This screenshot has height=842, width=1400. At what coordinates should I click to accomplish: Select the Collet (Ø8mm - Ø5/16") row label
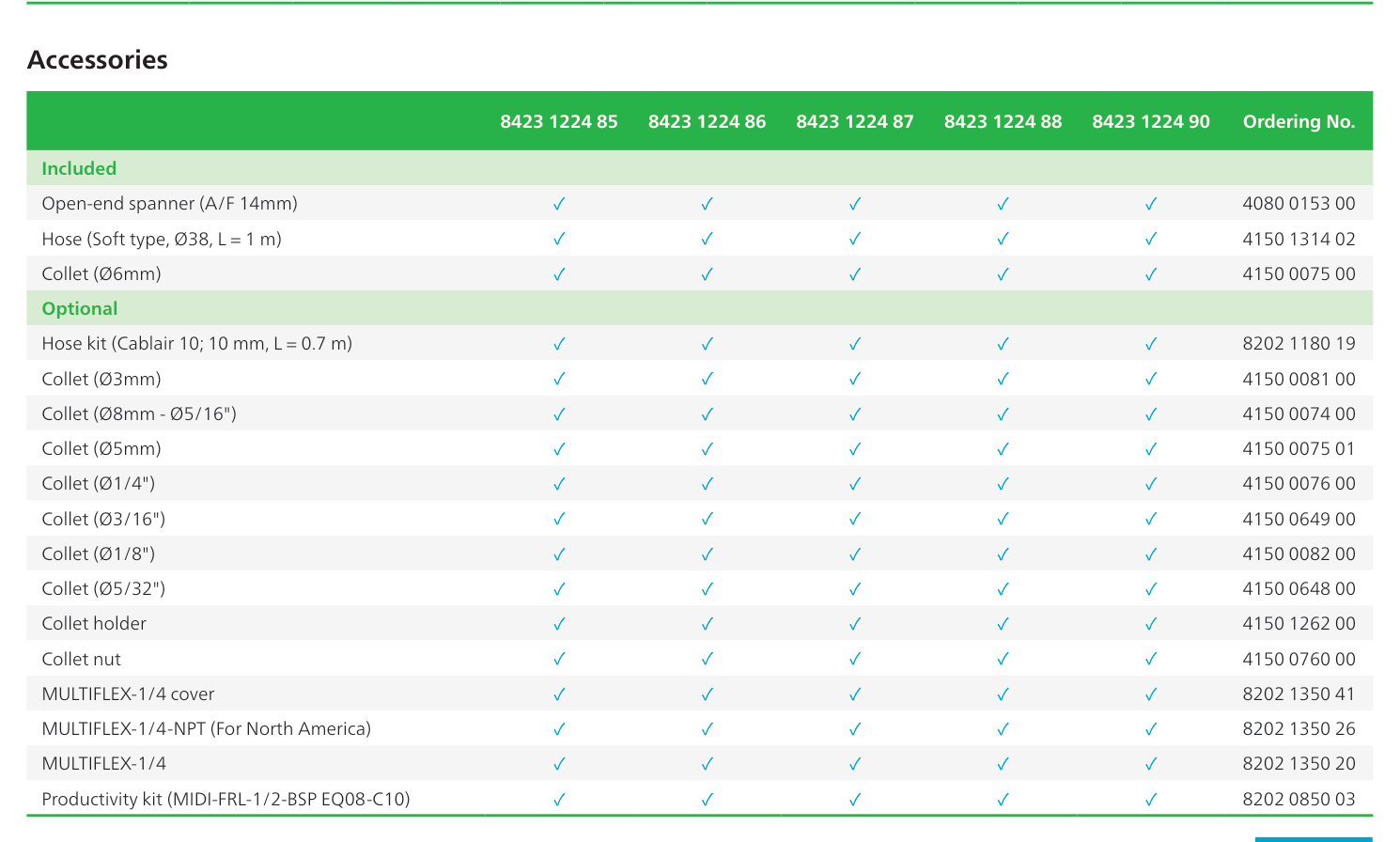tap(139, 413)
